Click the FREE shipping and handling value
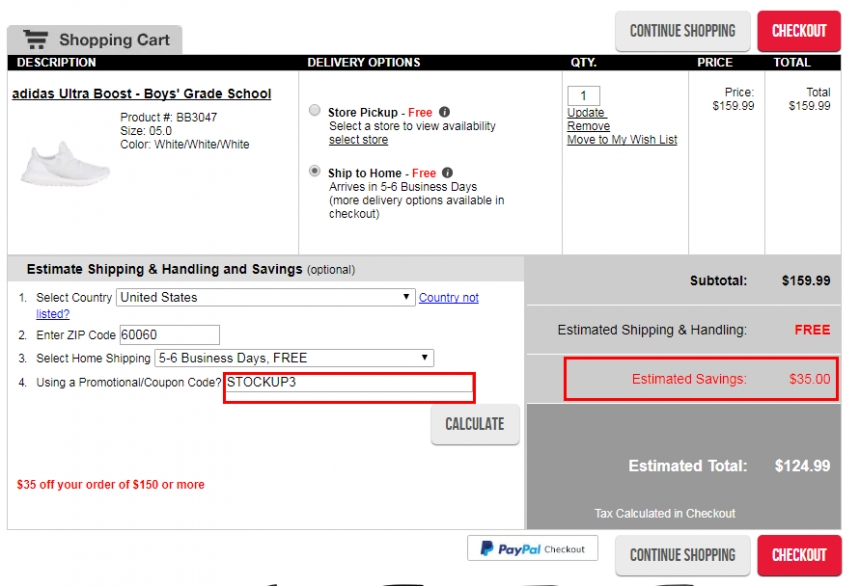Image resolution: width=860 pixels, height=586 pixels. tap(812, 330)
